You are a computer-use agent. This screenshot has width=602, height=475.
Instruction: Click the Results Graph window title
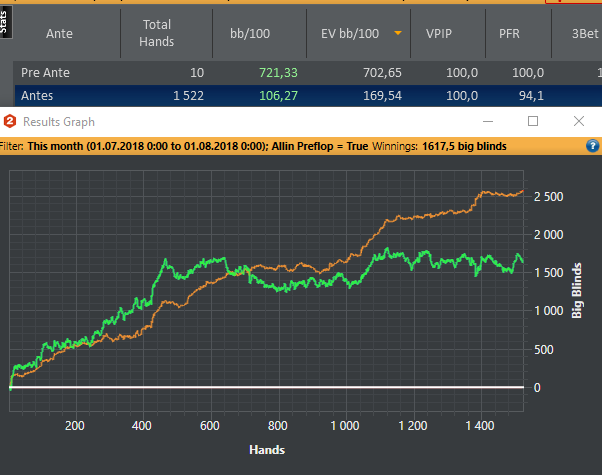coord(59,122)
